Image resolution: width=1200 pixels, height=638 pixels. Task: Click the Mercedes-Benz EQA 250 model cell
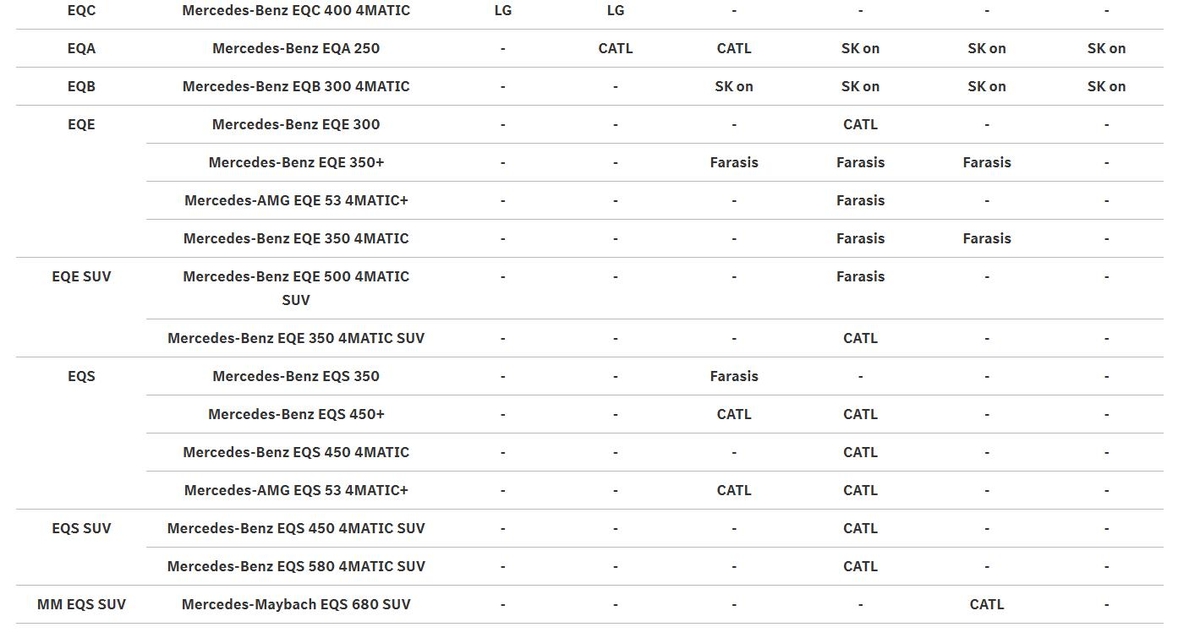click(295, 48)
